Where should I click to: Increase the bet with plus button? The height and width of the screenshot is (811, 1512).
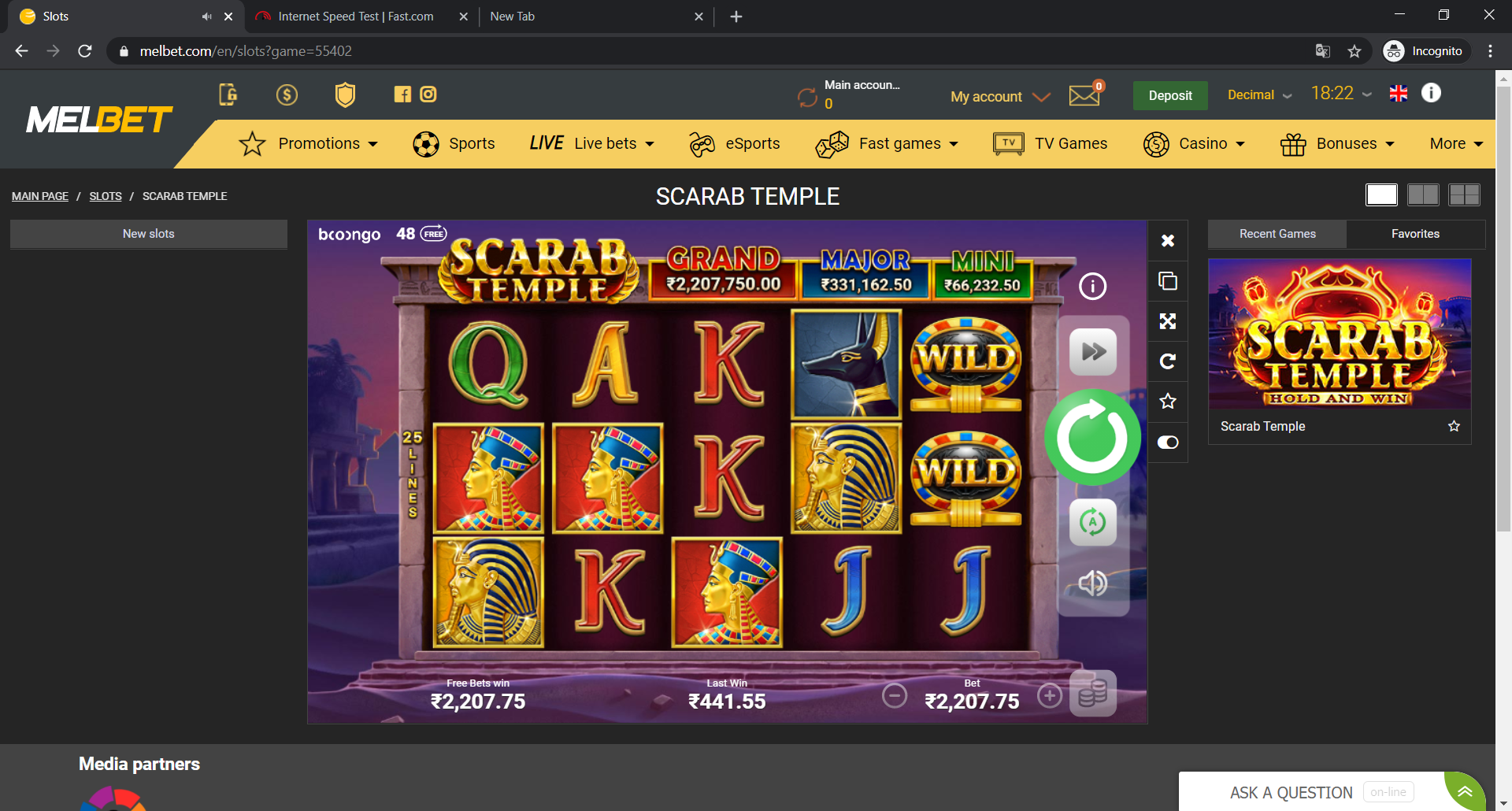coord(1050,696)
